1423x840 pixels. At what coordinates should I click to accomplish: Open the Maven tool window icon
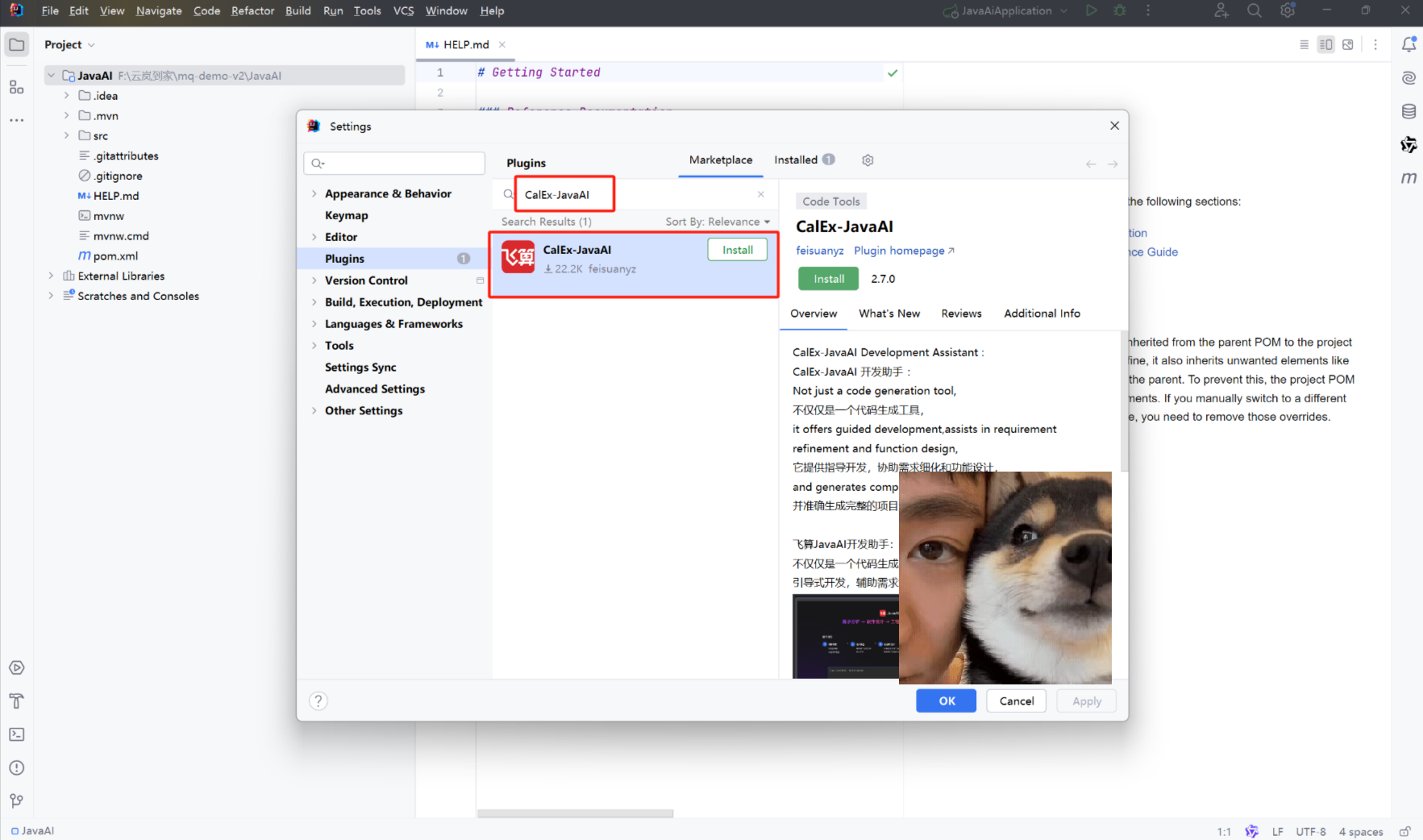click(1408, 177)
